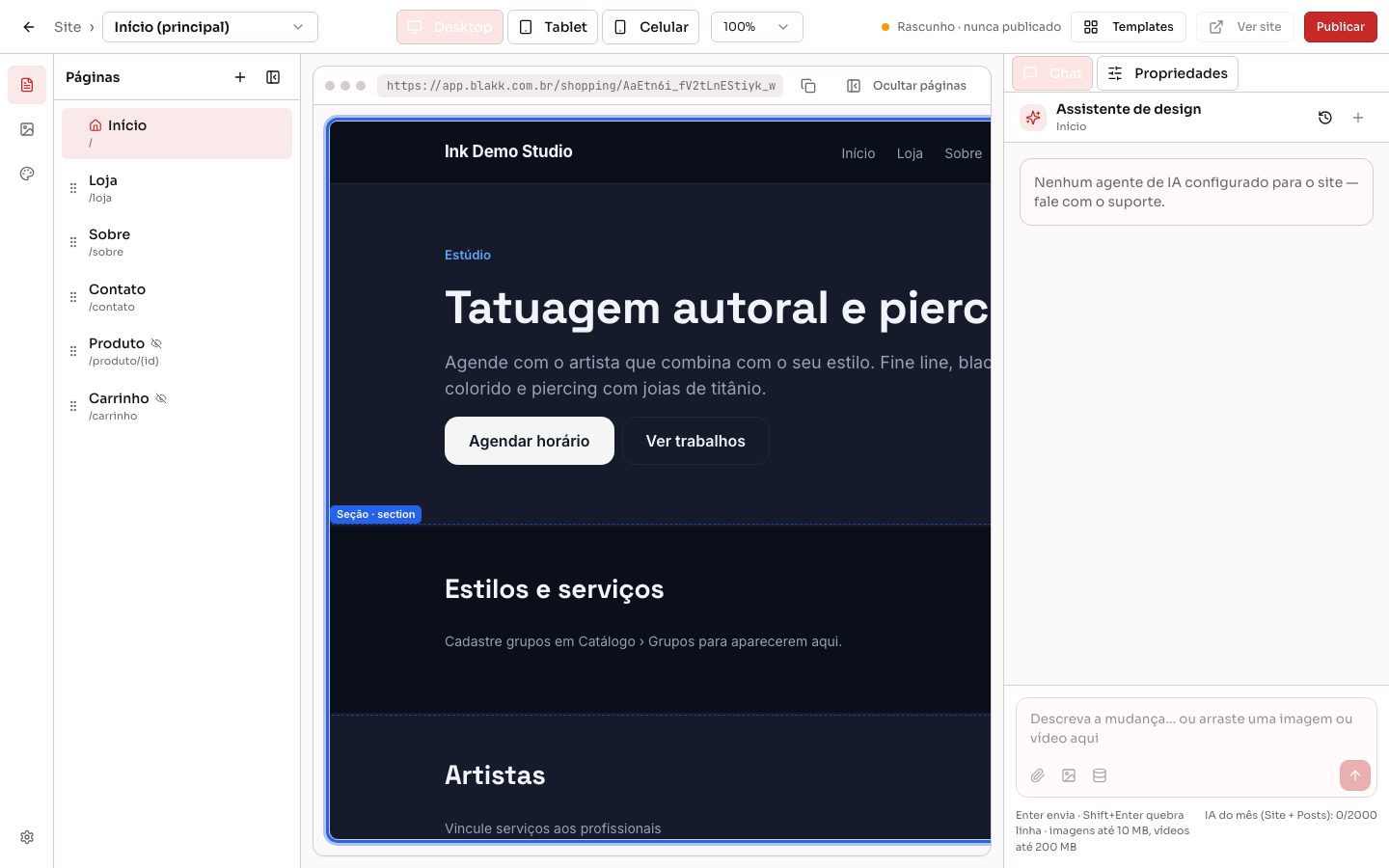Open the Início (principal) page dropdown
This screenshot has height=868, width=1389.
(210, 27)
